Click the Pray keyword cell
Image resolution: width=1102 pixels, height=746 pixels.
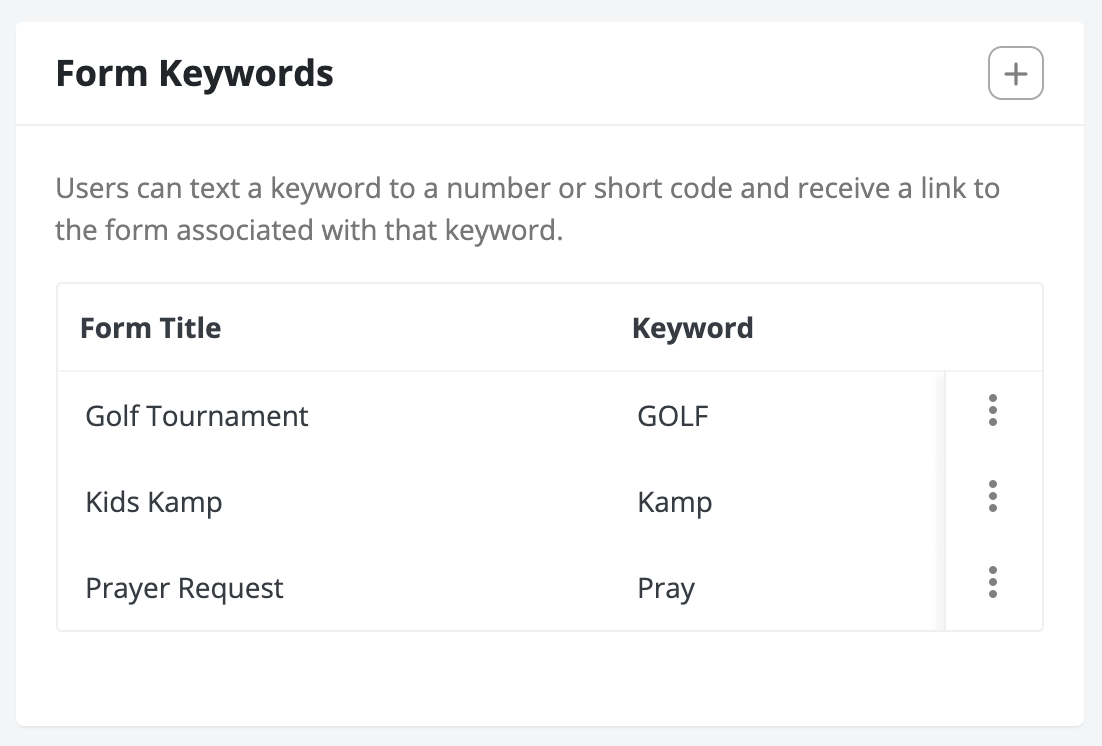[666, 588]
